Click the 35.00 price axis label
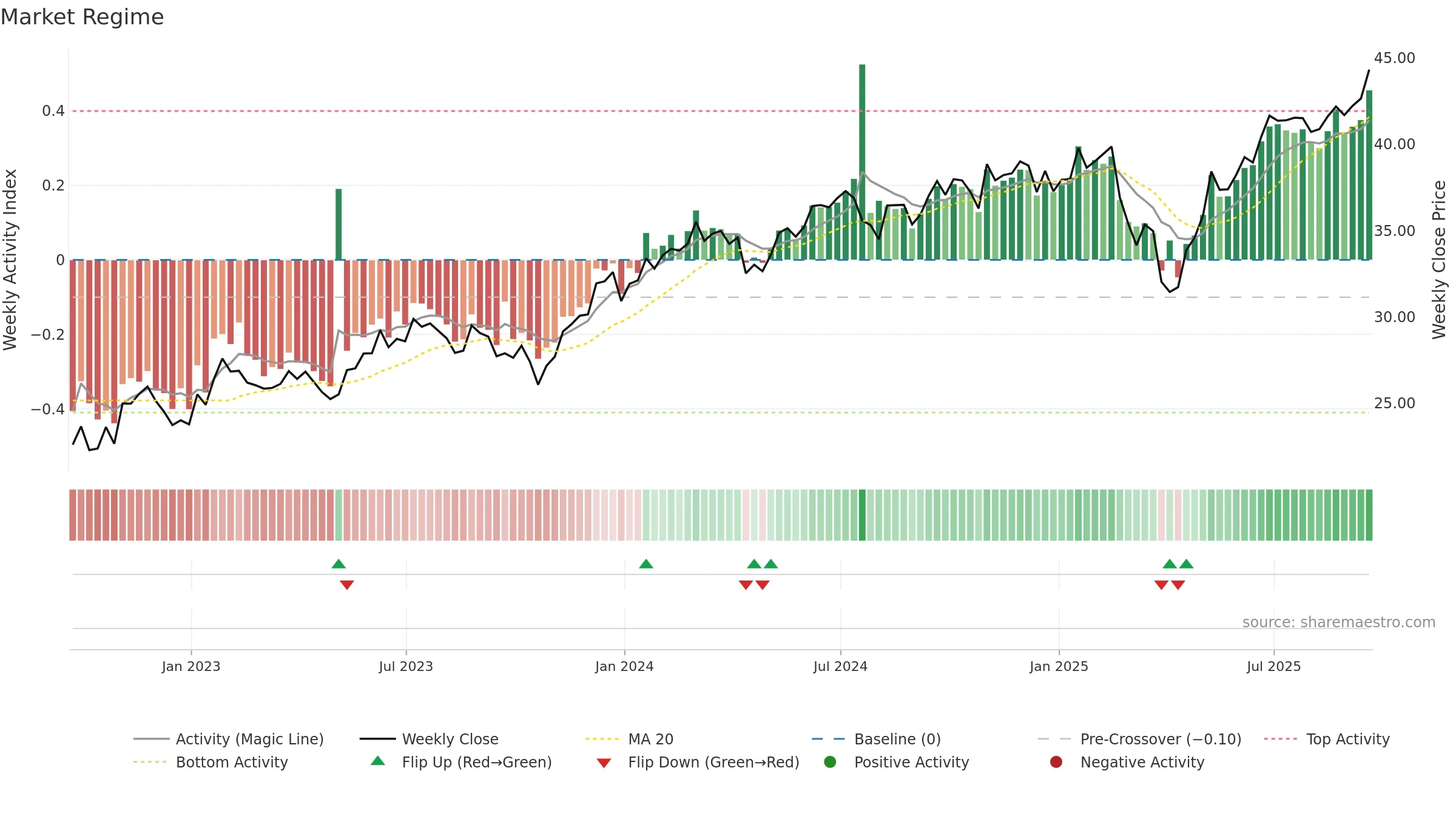The width and height of the screenshot is (1456, 819). coord(1395,231)
